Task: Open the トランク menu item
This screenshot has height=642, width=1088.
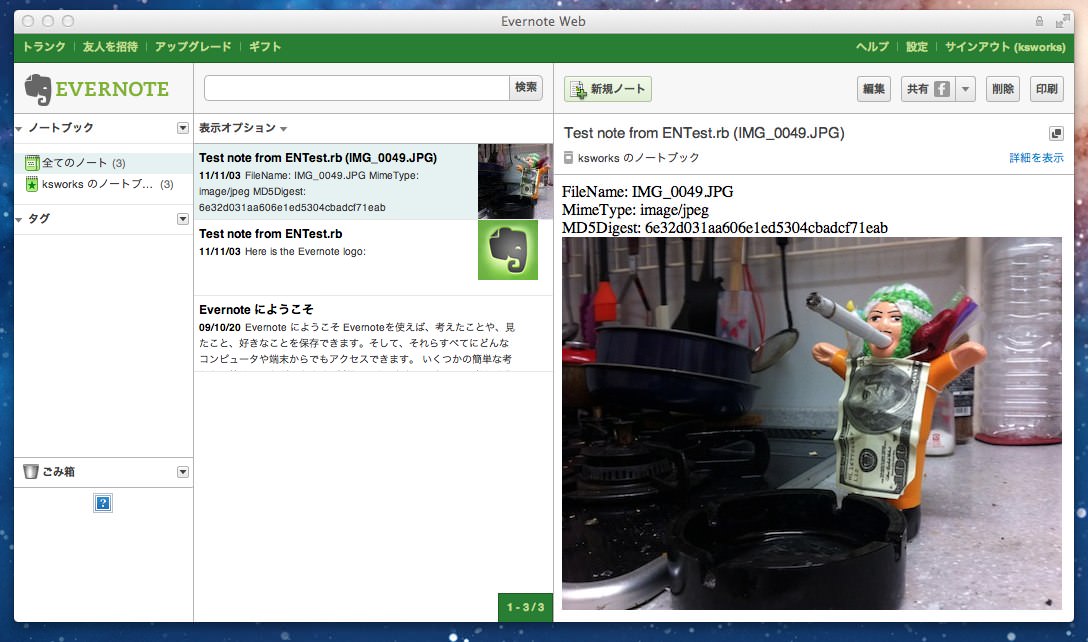Action: [x=44, y=47]
